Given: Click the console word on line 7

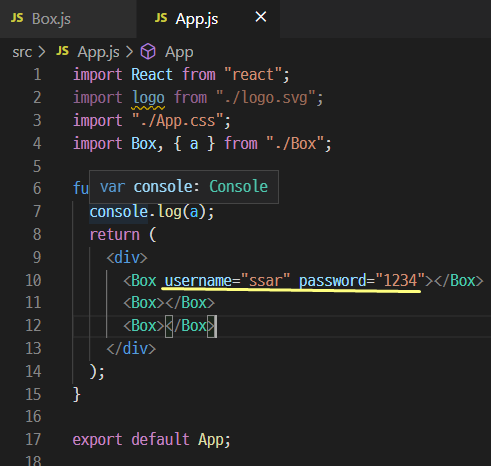Looking at the screenshot, I should tap(119, 212).
